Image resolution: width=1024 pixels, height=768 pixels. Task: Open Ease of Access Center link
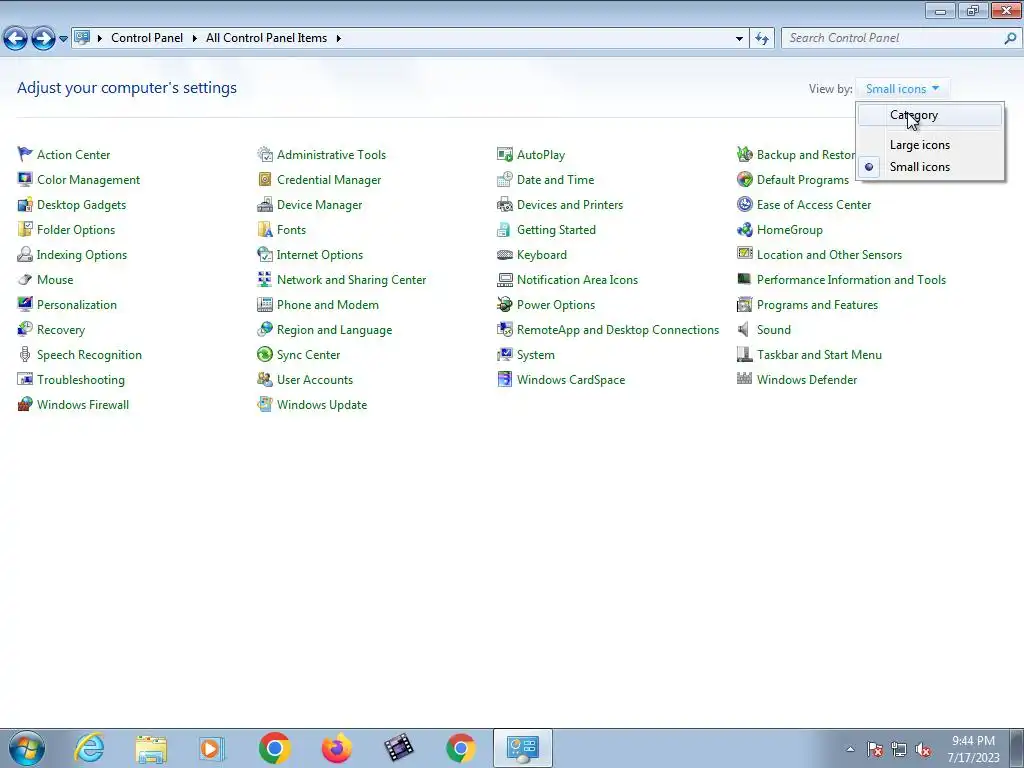[814, 204]
